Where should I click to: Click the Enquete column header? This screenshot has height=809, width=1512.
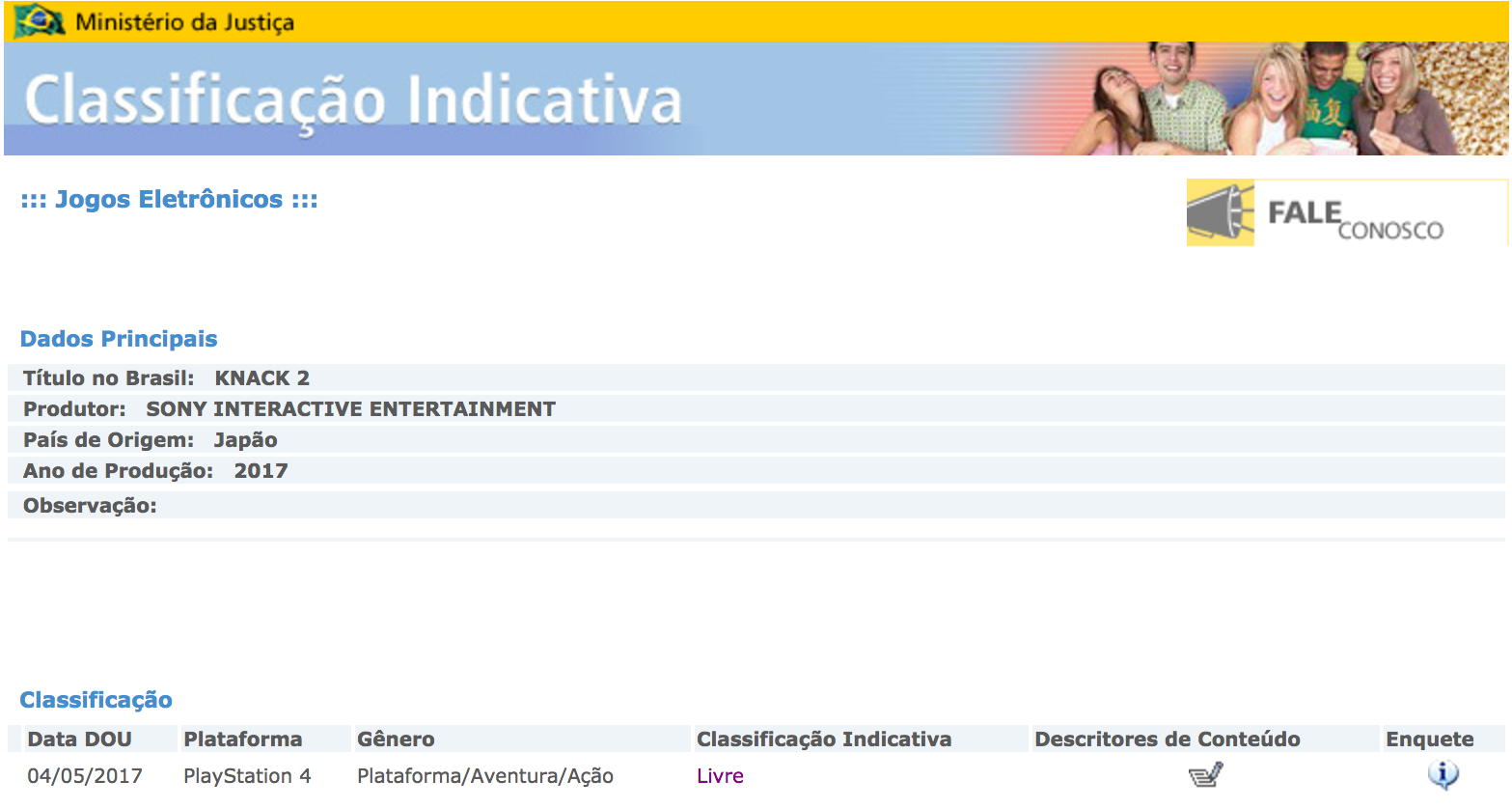(x=1429, y=739)
